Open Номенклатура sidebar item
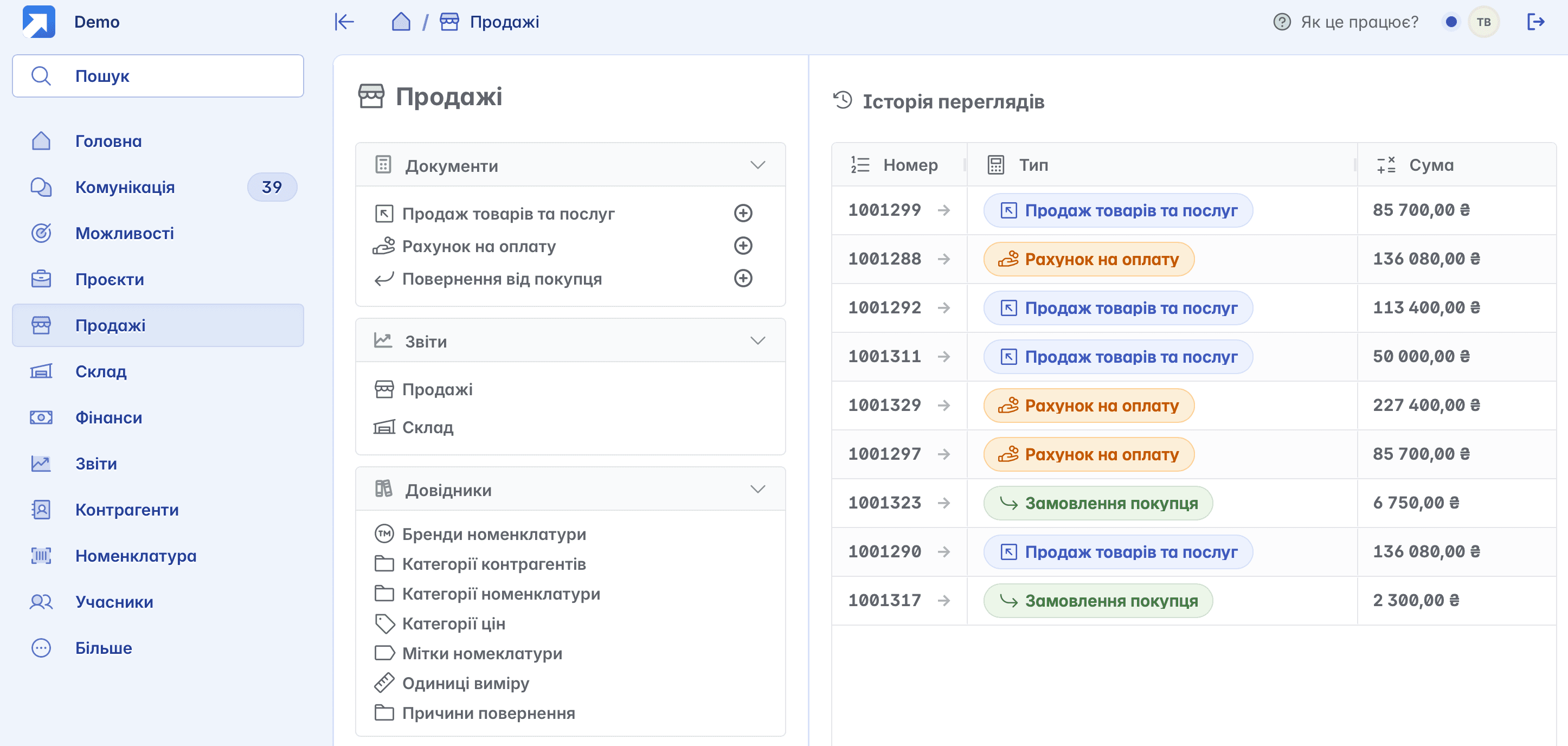 (135, 556)
